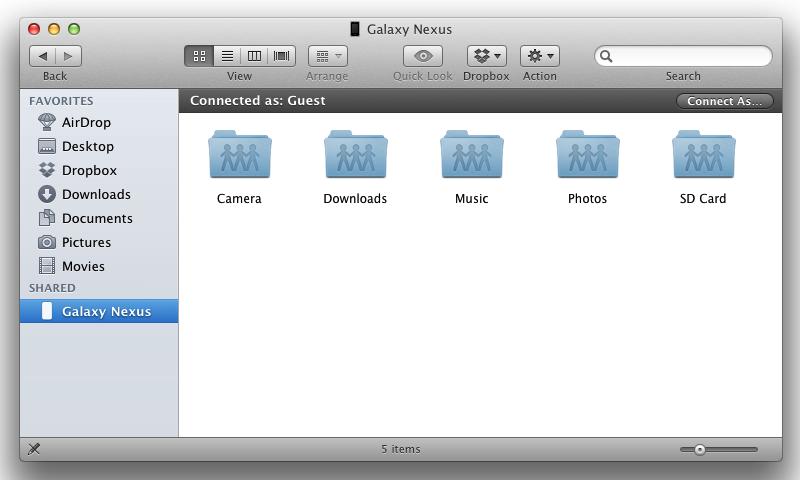The height and width of the screenshot is (480, 800).
Task: Open Downloads in the sidebar favorites
Action: coord(99,194)
